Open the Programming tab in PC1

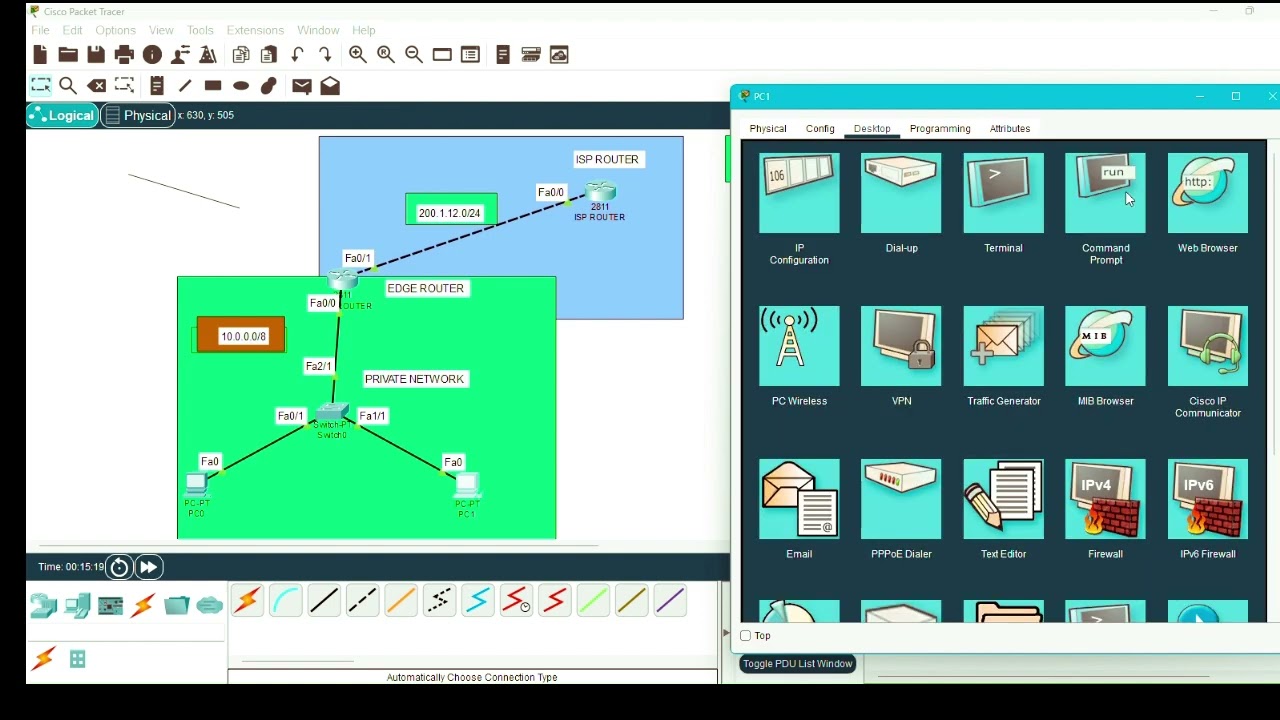940,129
